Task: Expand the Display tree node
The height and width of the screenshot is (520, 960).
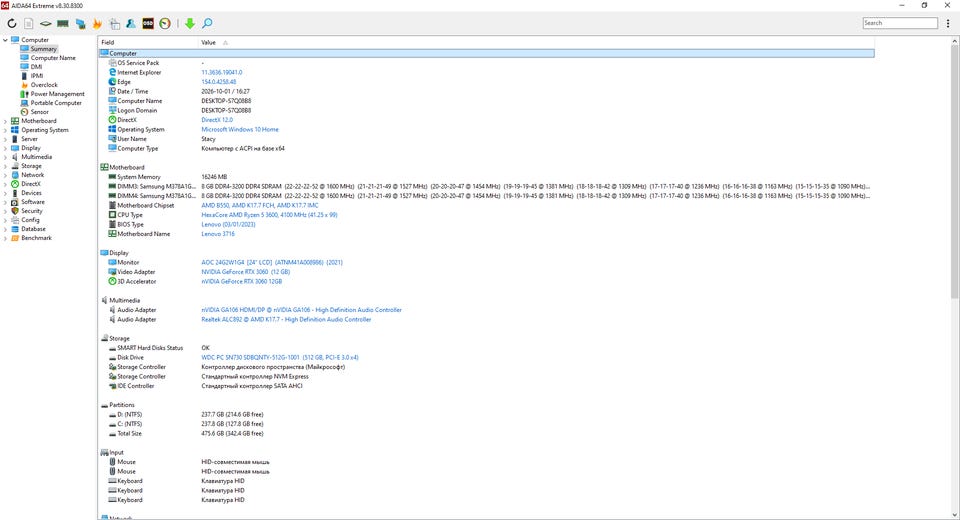Action: pyautogui.click(x=6, y=148)
